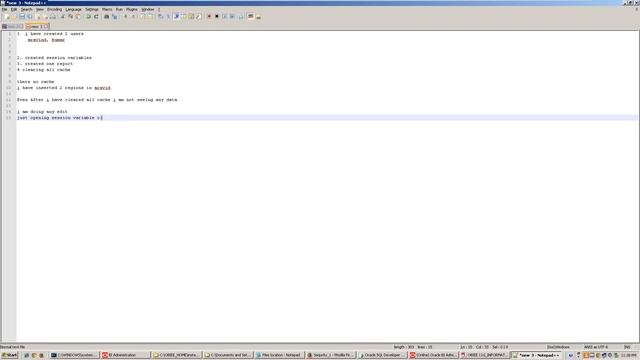This screenshot has width=640, height=360.
Task: Open the Run menu
Action: (119, 9)
